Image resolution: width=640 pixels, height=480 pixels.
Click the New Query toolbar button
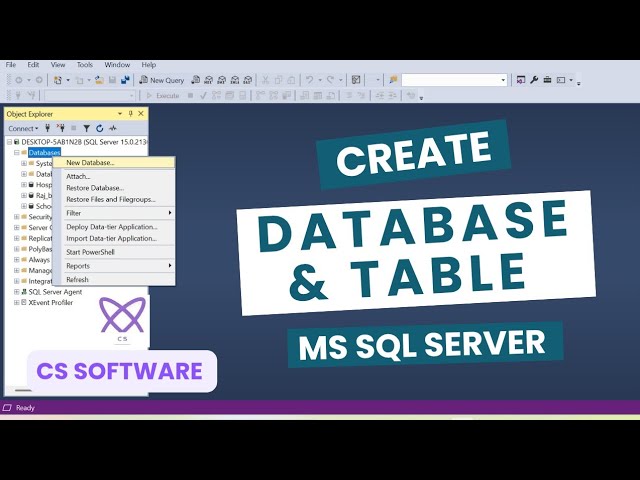click(x=162, y=80)
